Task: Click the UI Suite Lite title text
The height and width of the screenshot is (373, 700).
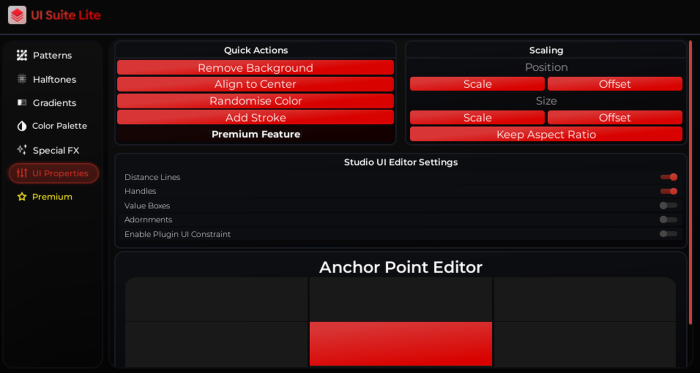Action: pos(66,15)
